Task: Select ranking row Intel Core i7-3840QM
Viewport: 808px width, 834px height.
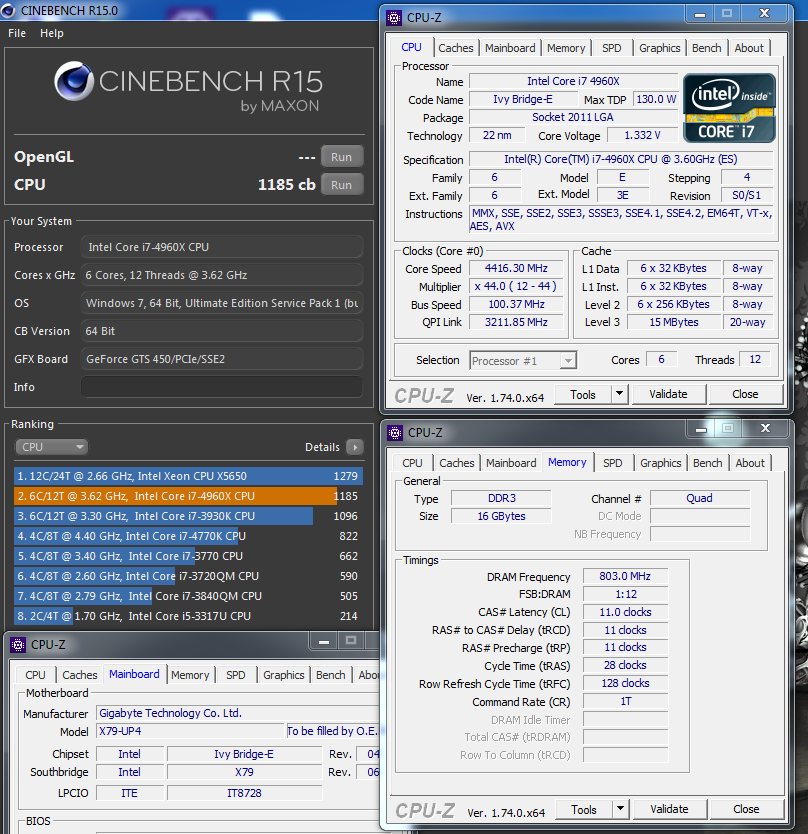Action: [188, 596]
